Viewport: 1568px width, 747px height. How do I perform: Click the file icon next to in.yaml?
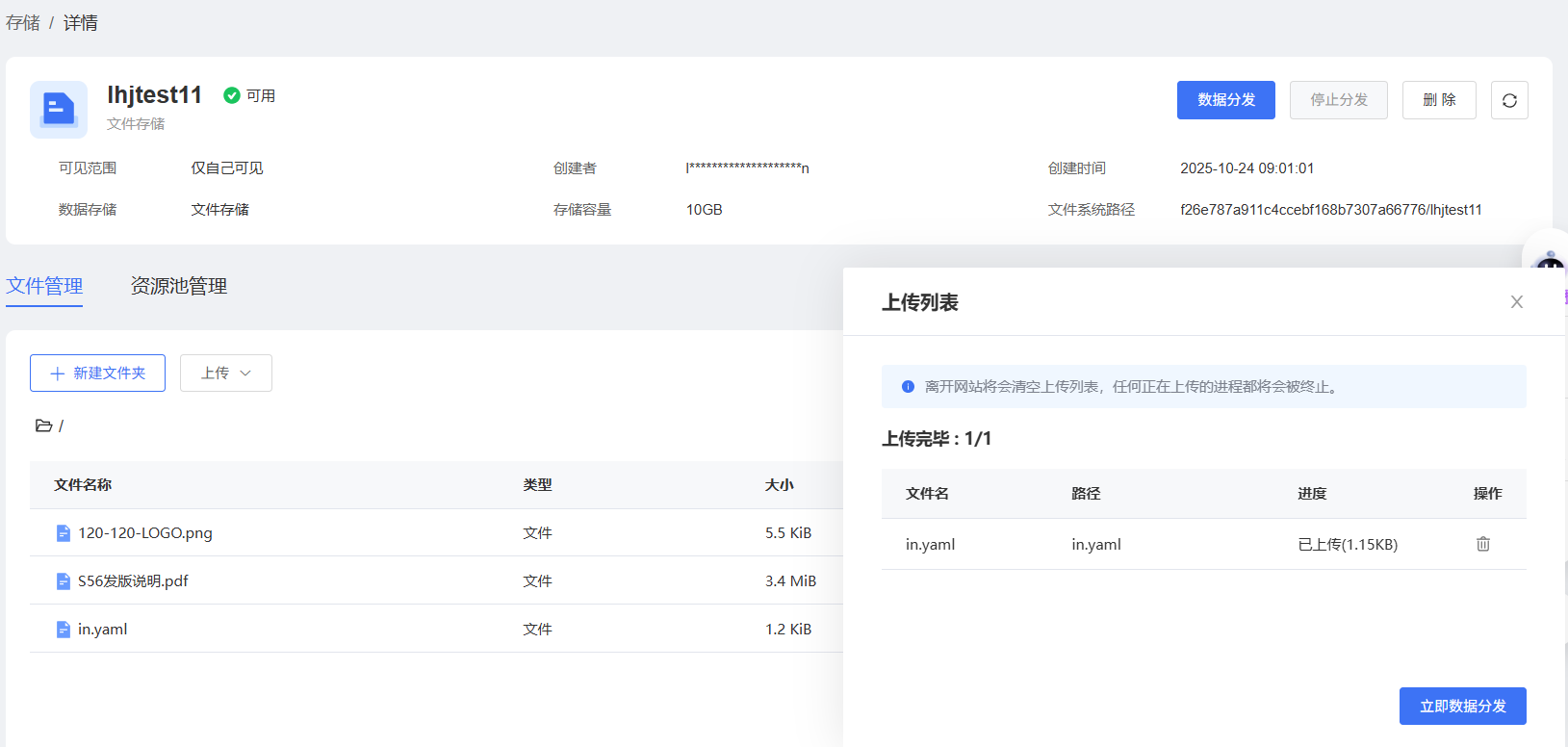pyautogui.click(x=64, y=630)
